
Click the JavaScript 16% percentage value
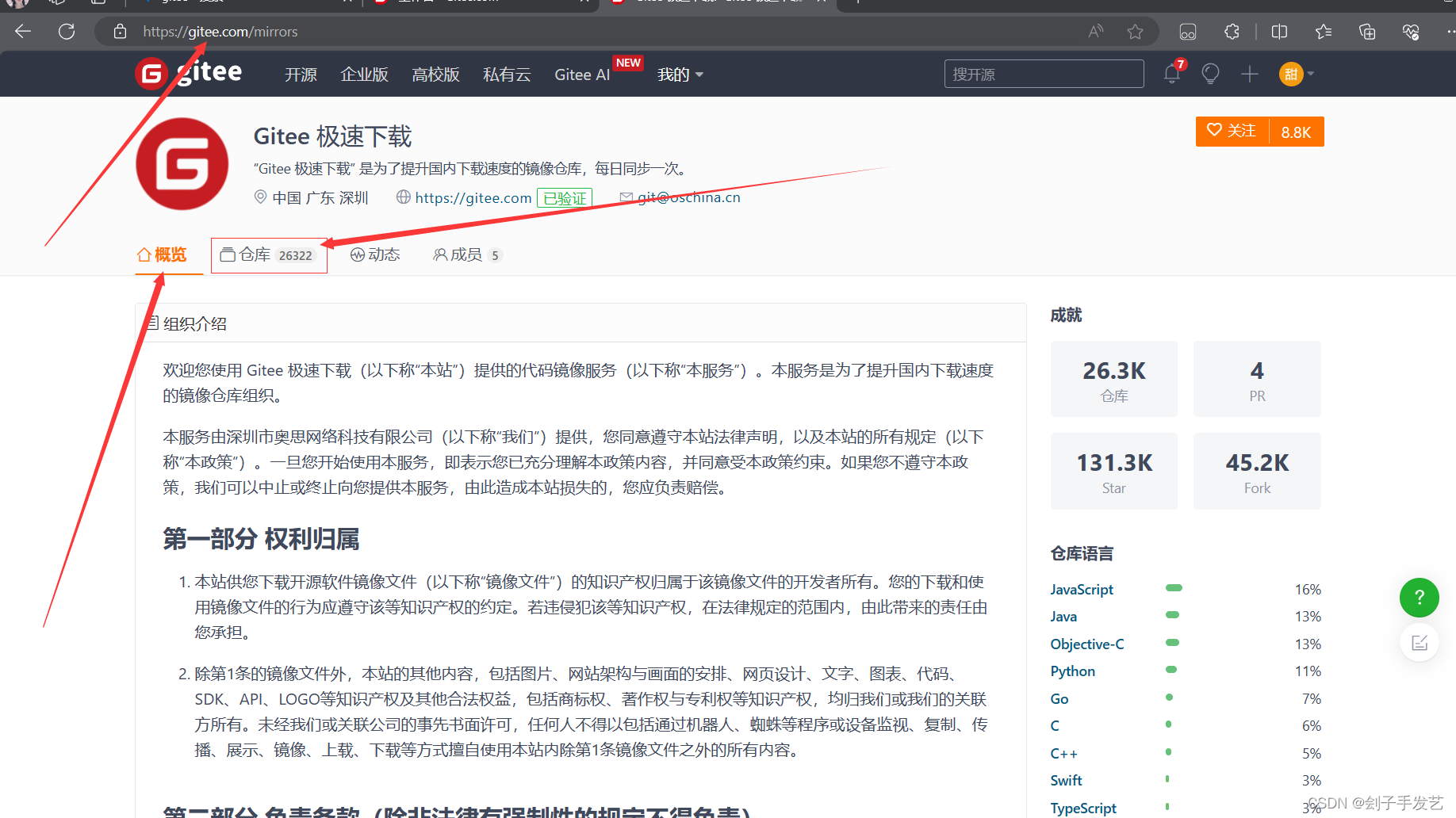coord(1308,589)
